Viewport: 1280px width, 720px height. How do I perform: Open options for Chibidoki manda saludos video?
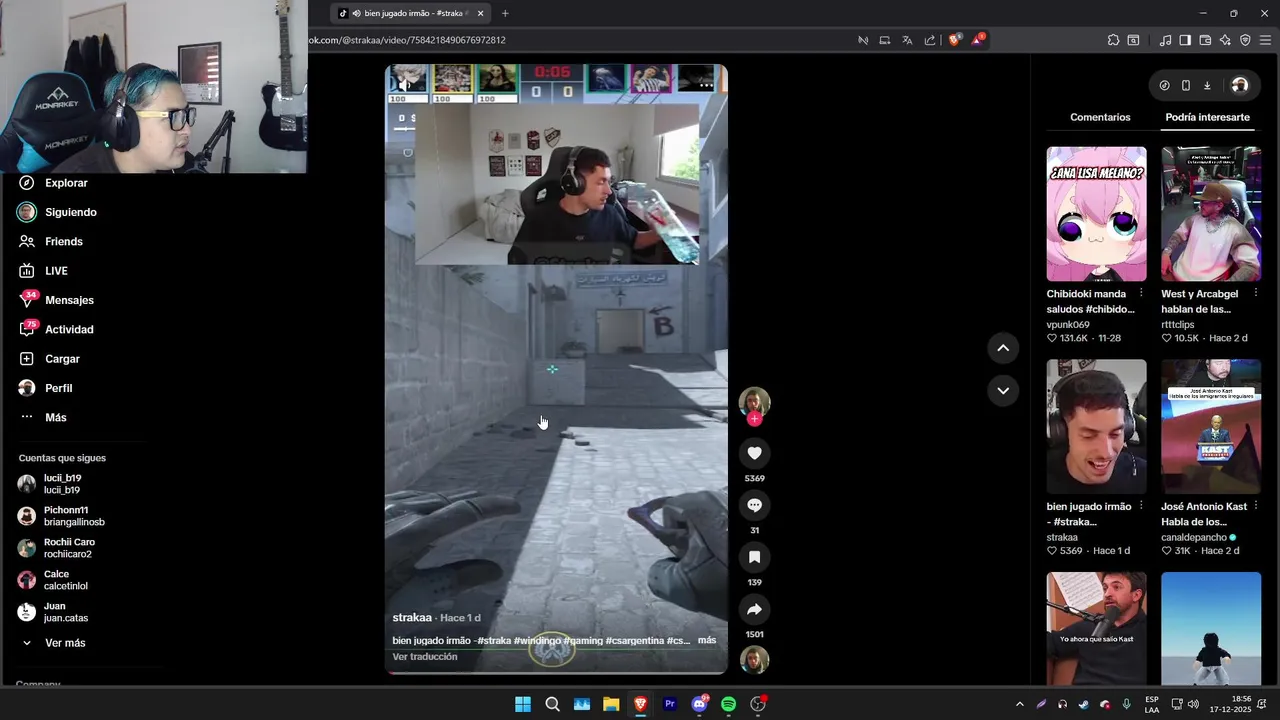click(1141, 294)
